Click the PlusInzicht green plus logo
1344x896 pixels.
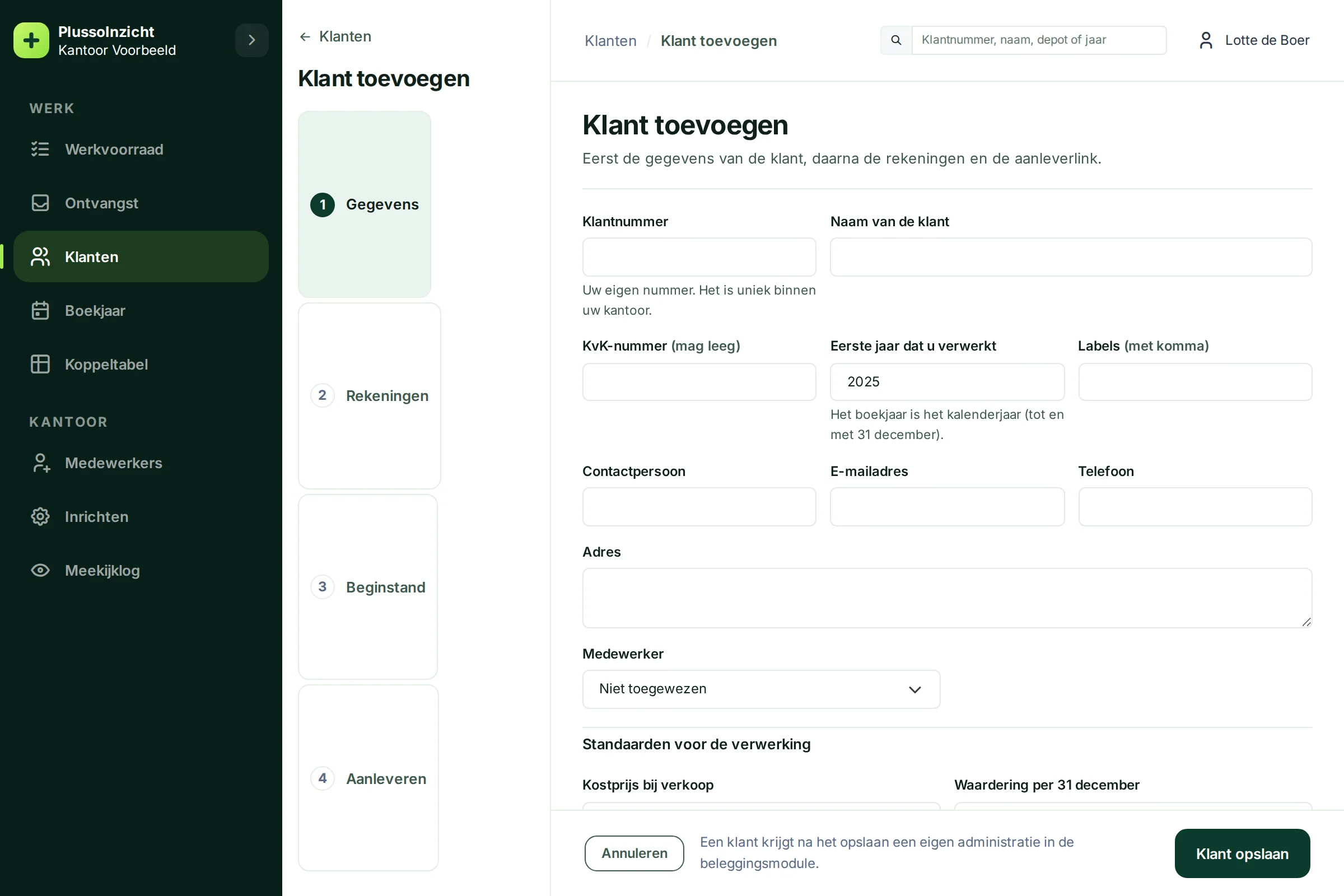point(31,40)
